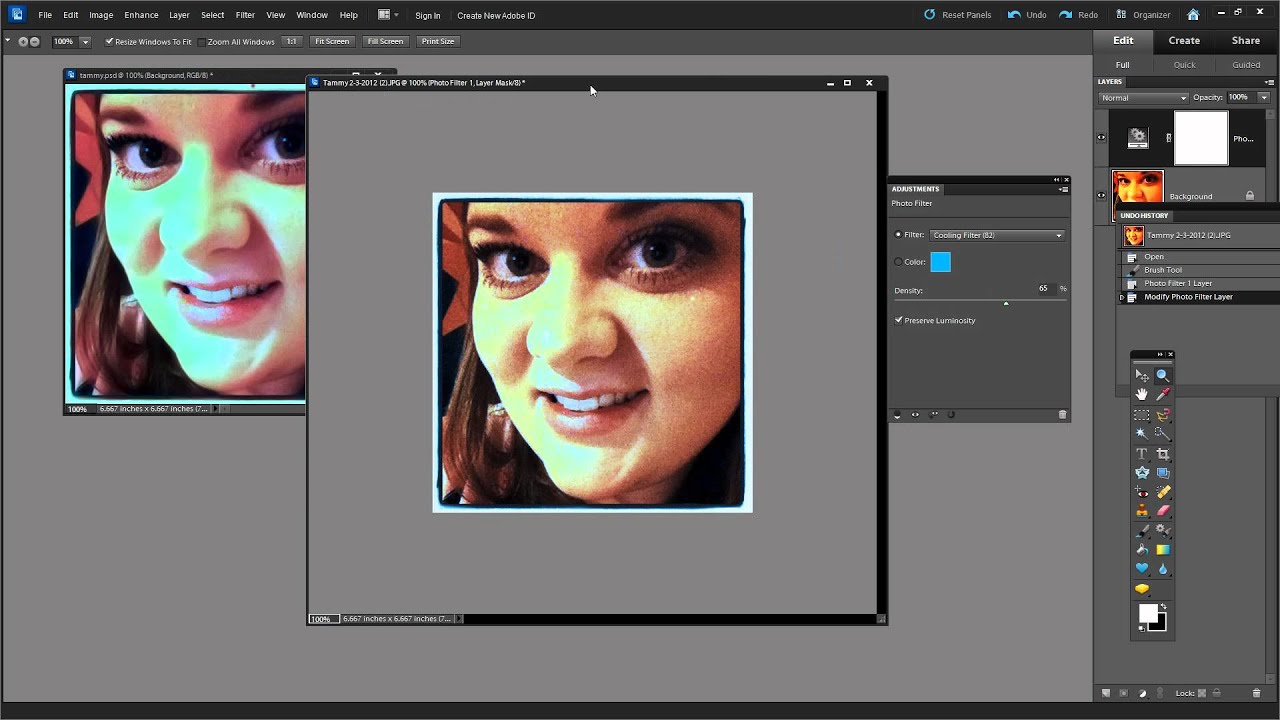Open the Enhance menu
Screen dimensions: 1280x720
[141, 15]
